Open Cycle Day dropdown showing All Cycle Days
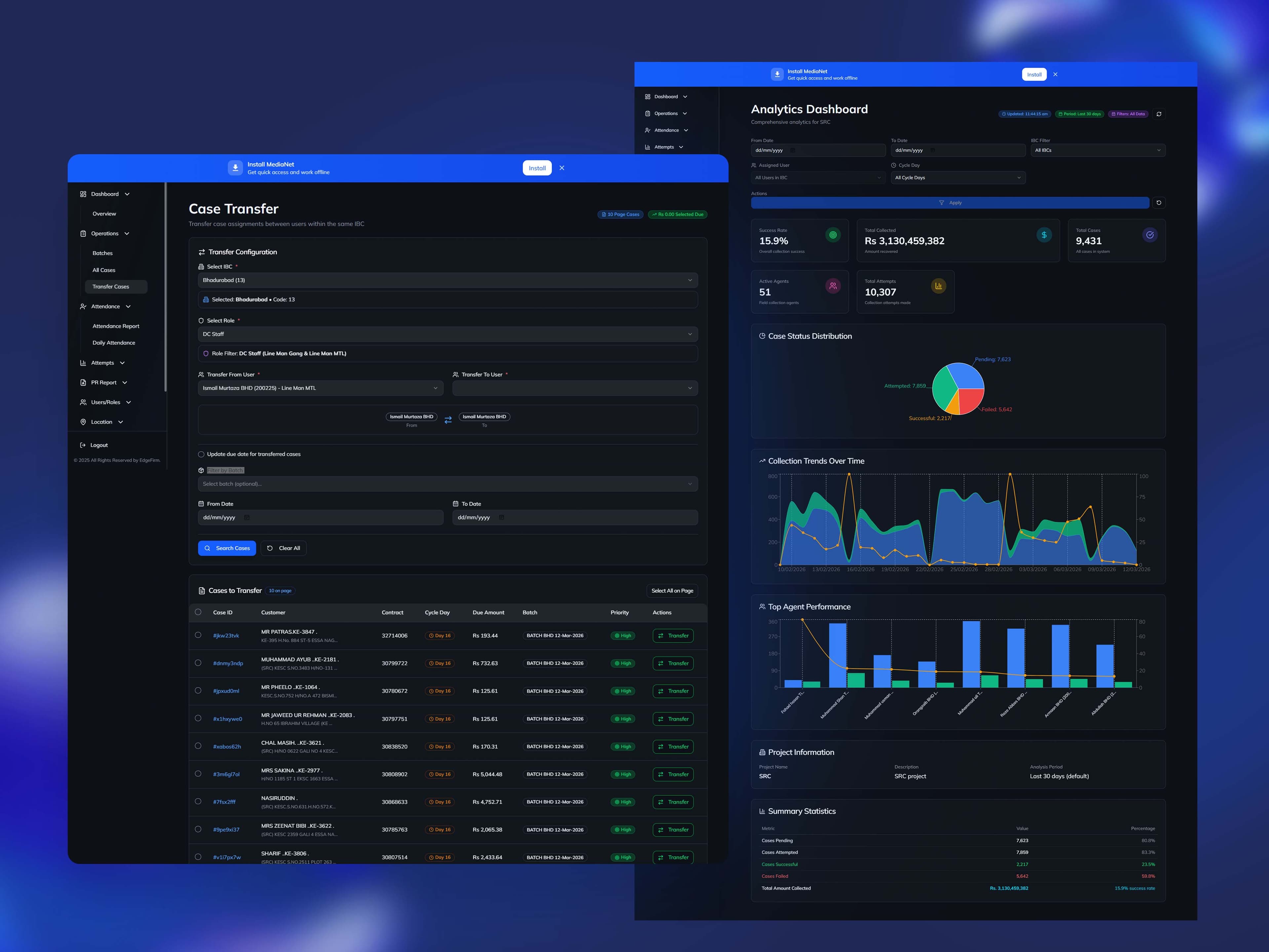The image size is (1269, 952). click(x=958, y=178)
